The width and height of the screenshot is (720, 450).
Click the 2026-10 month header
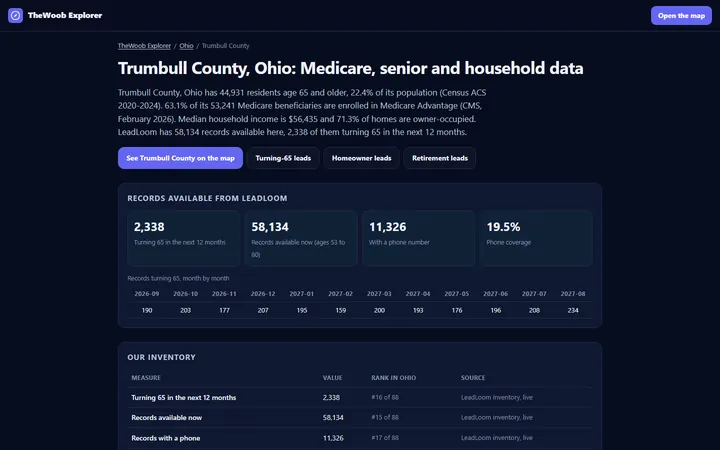coord(186,294)
